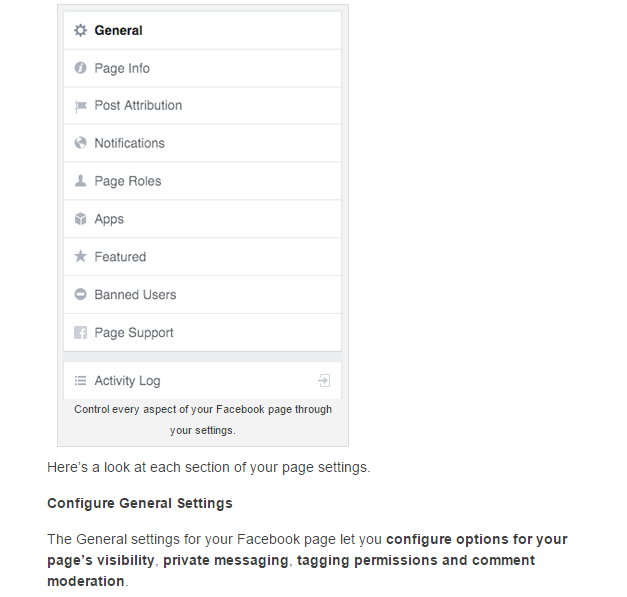View Banned Users list
The image size is (627, 597).
135,295
